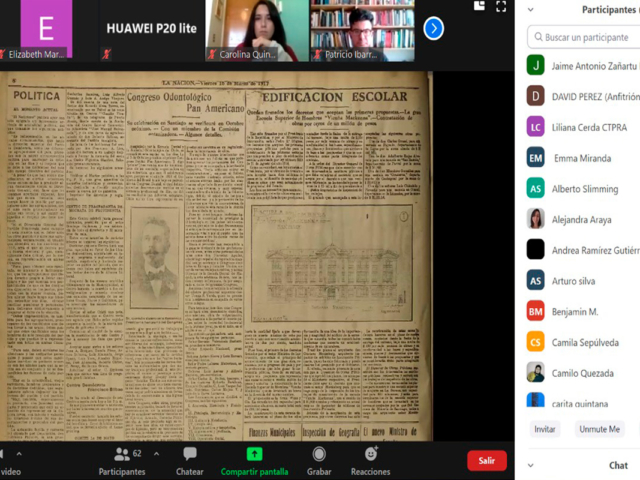Click the red BM avatar icon
The width and height of the screenshot is (640, 480).
pyautogui.click(x=536, y=311)
